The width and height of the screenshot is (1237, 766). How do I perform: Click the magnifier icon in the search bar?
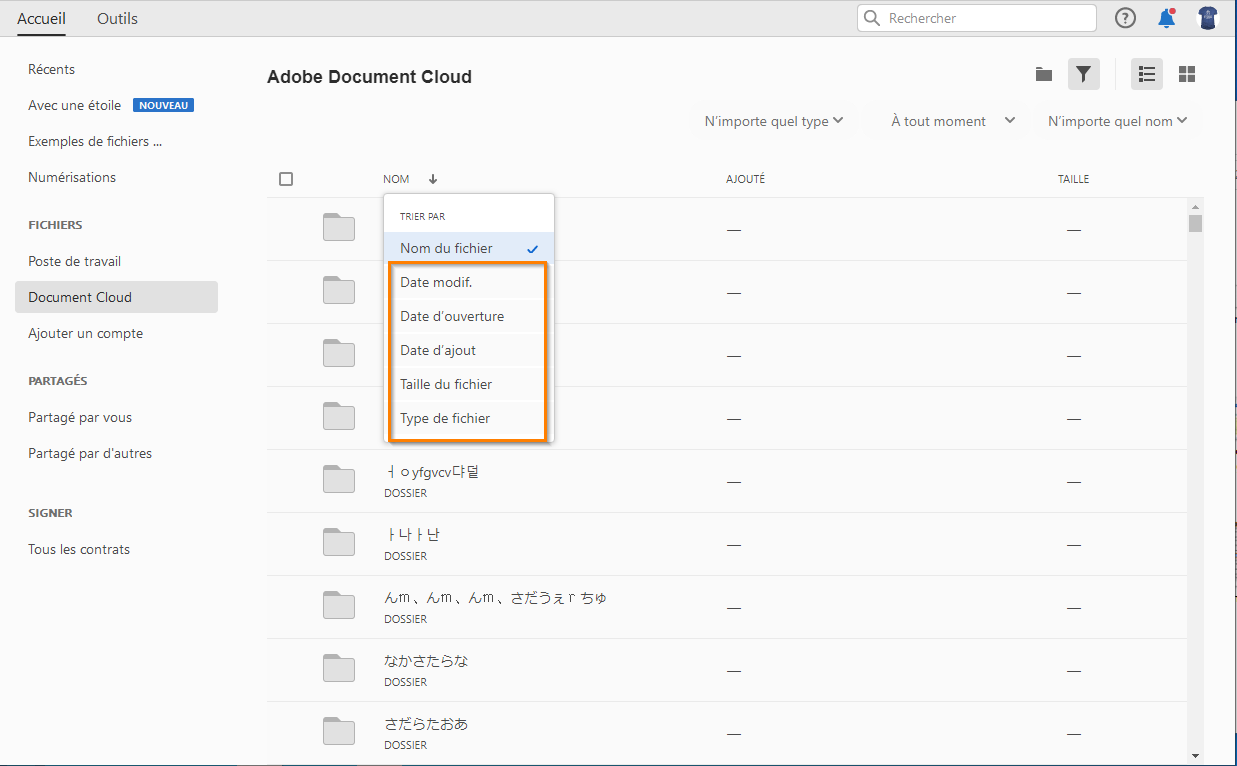870,17
